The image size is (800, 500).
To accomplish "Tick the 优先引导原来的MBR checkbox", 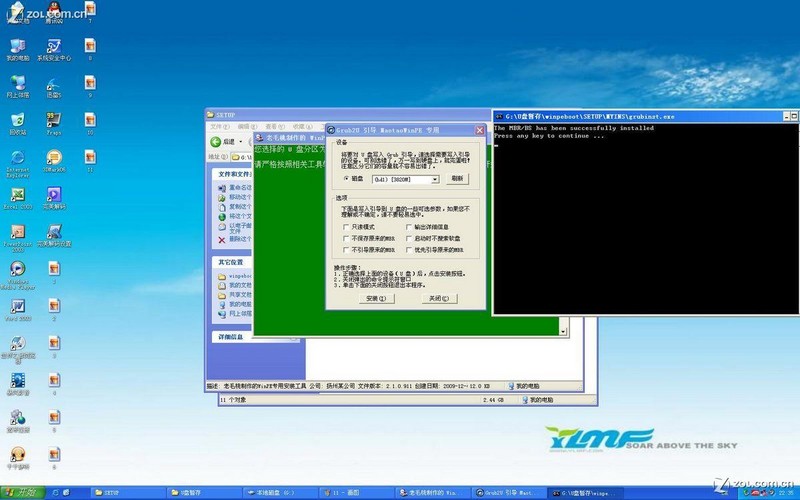I will 409,250.
